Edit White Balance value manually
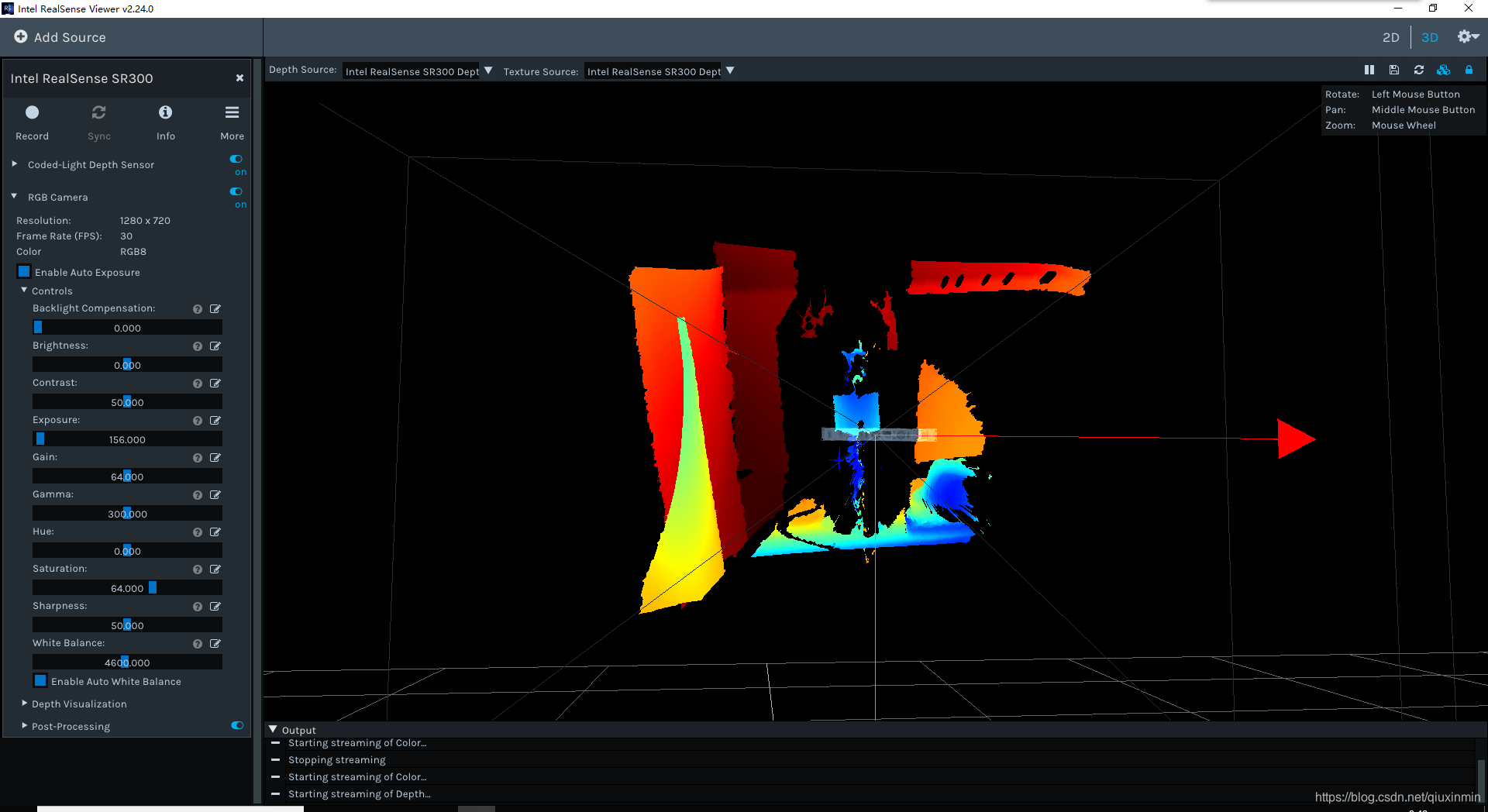Viewport: 1488px width, 812px height. (x=215, y=643)
